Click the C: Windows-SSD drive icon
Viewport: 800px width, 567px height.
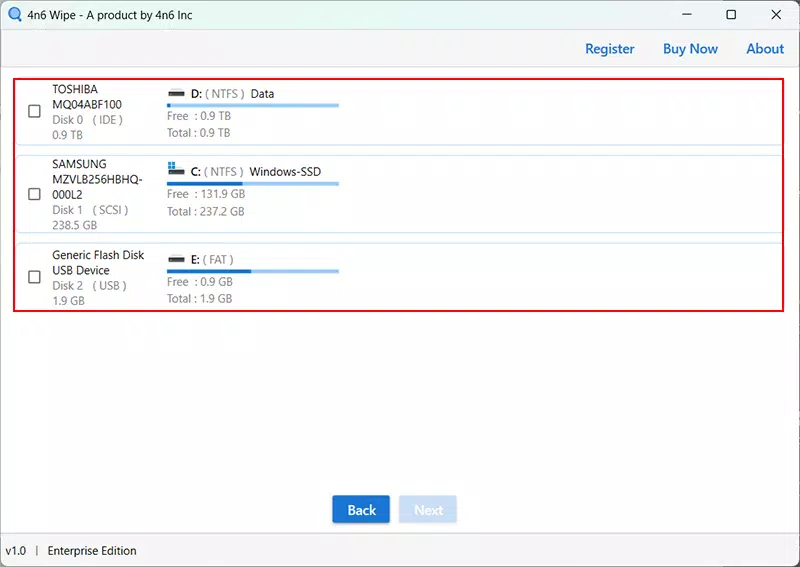coord(176,169)
